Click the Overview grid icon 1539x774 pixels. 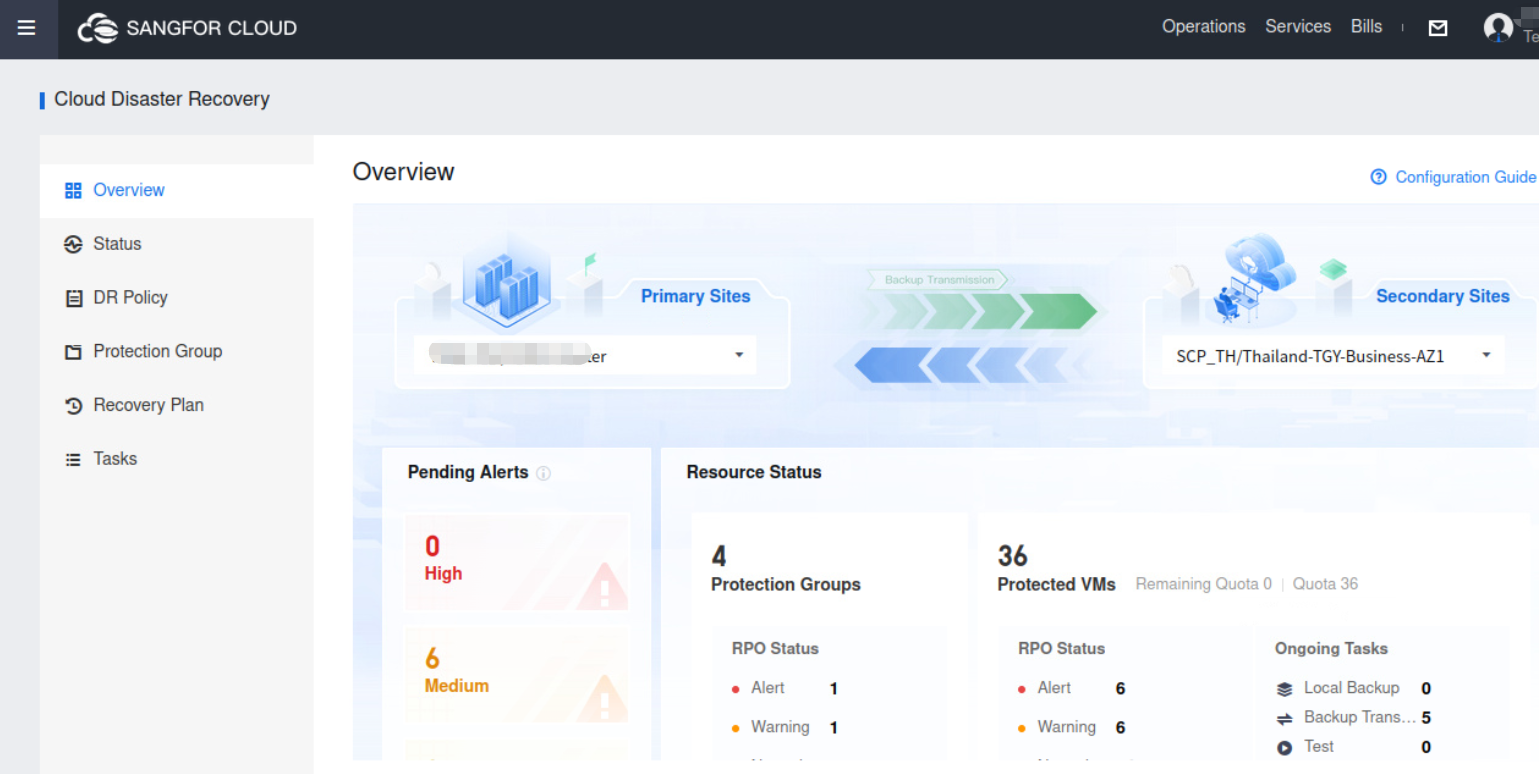[73, 190]
